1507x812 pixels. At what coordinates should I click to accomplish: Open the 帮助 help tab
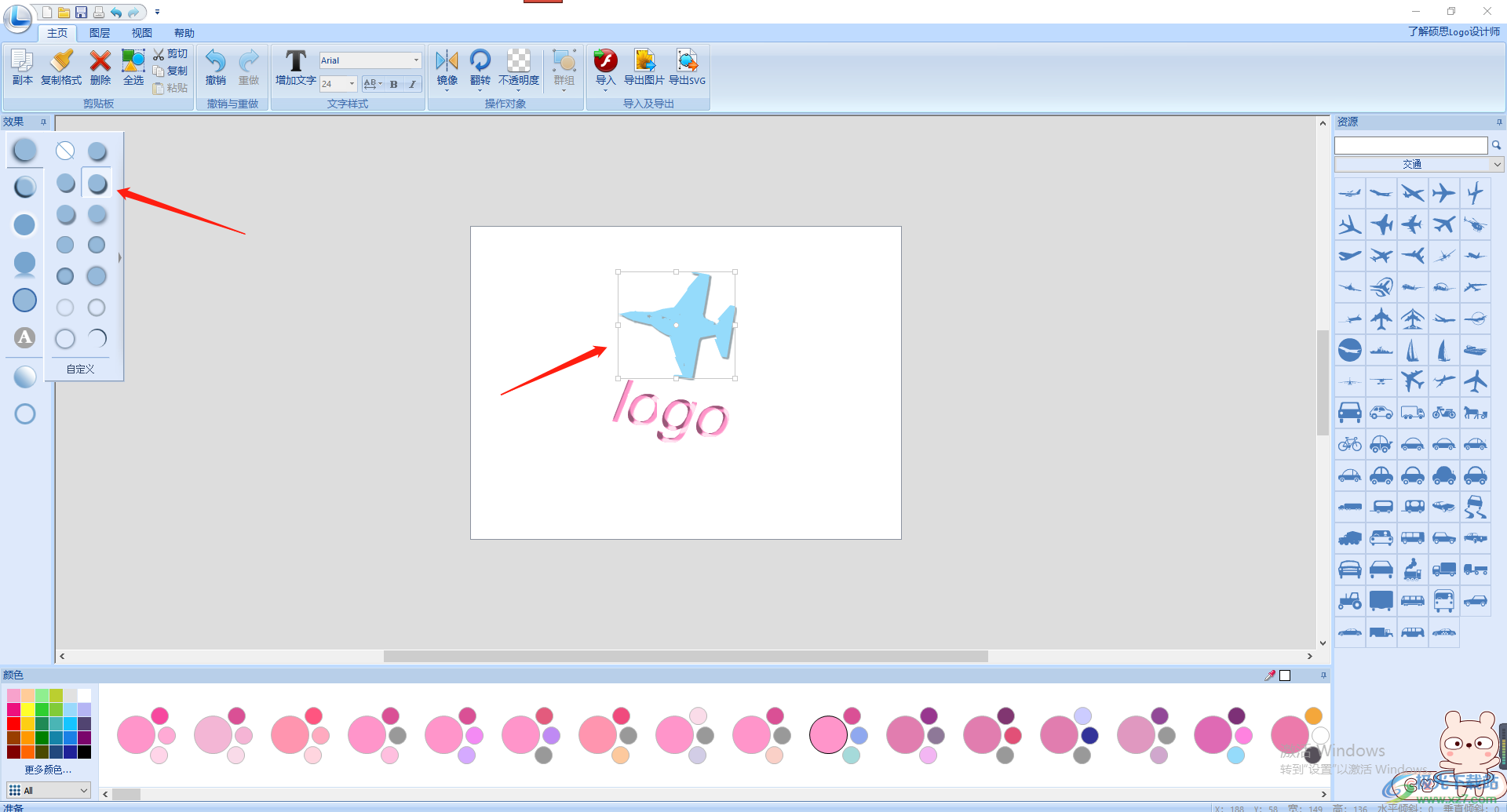pyautogui.click(x=184, y=33)
